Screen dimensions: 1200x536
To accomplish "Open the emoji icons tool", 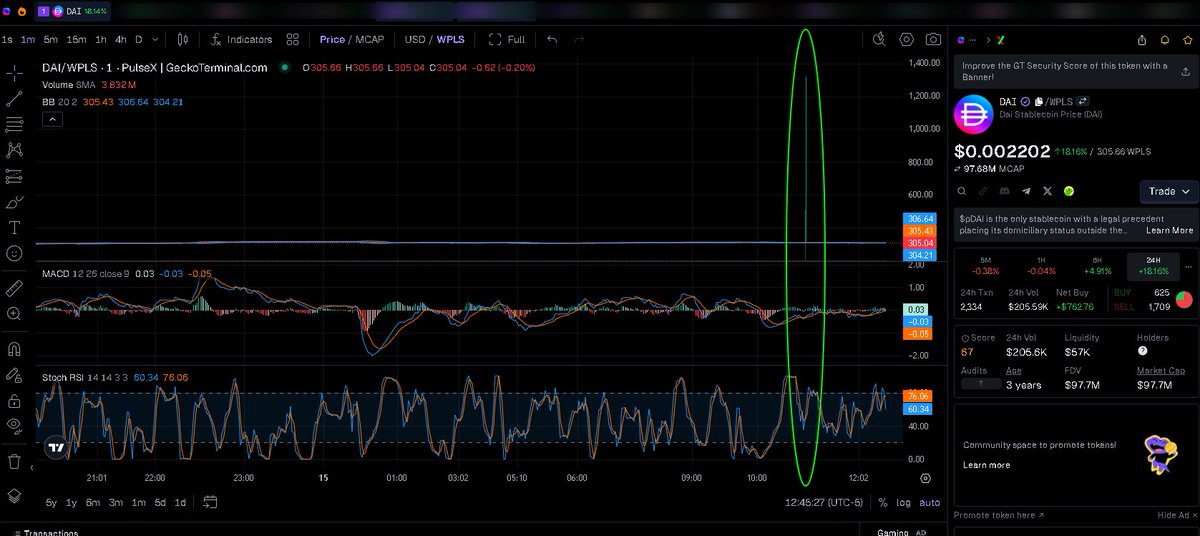I will (x=14, y=254).
